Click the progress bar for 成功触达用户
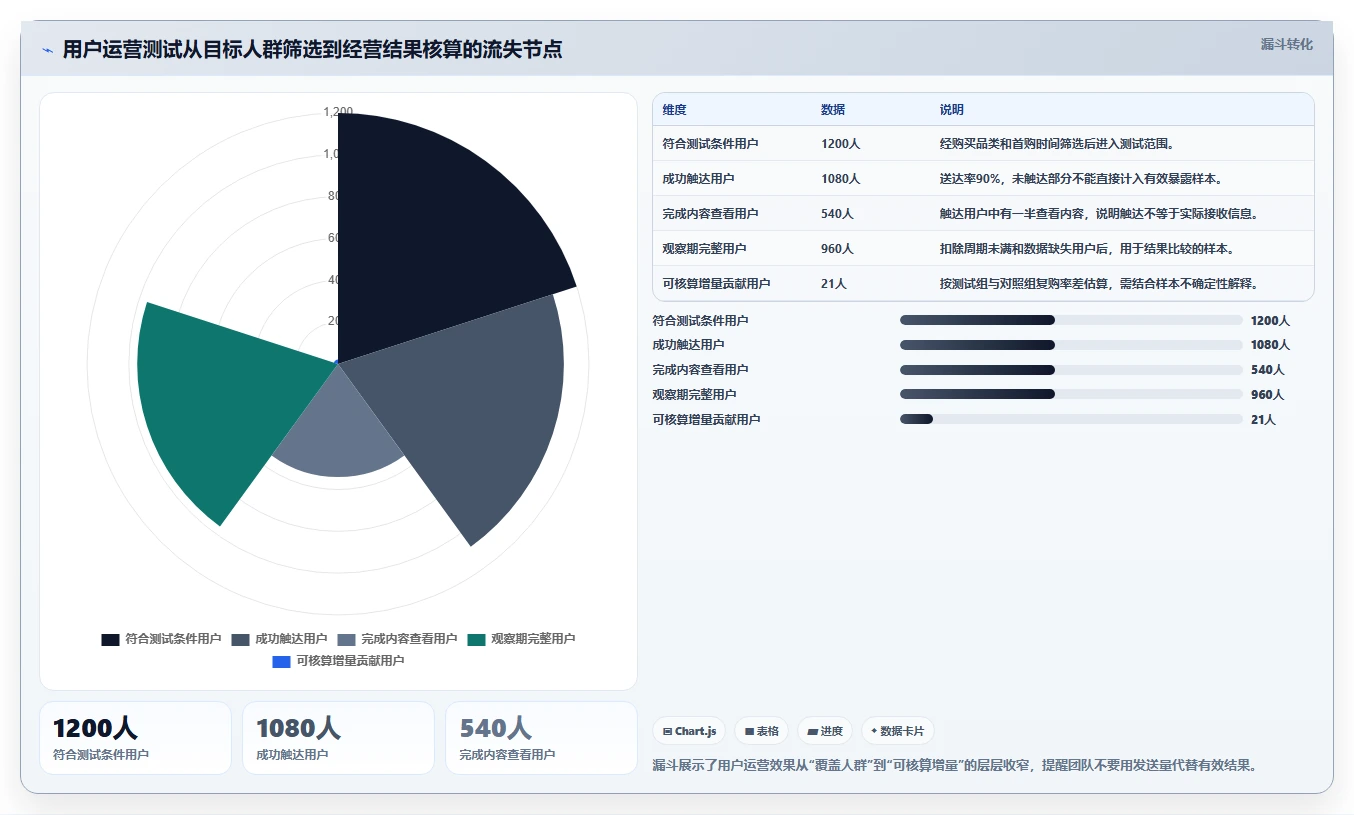This screenshot has height=815, width=1354. [1071, 345]
